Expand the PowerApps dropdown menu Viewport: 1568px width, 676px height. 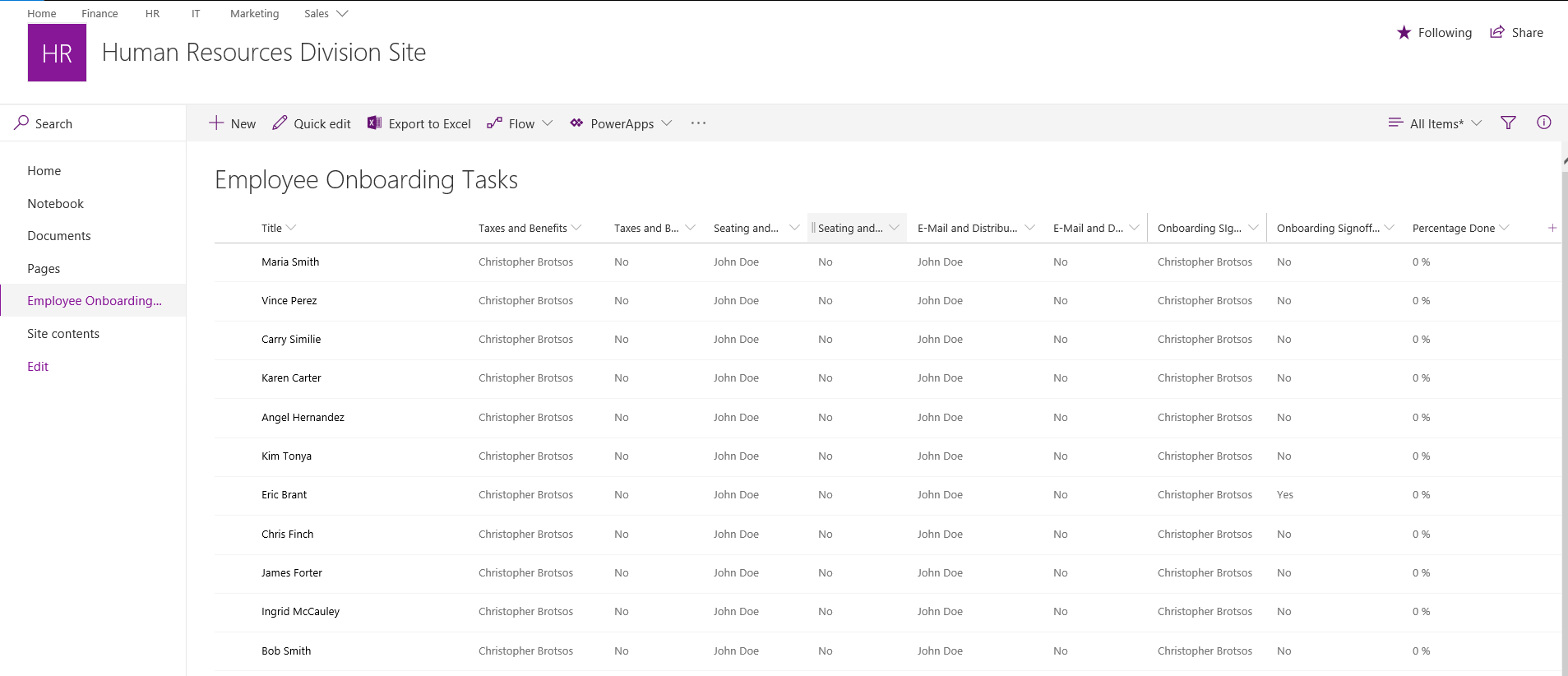[667, 123]
